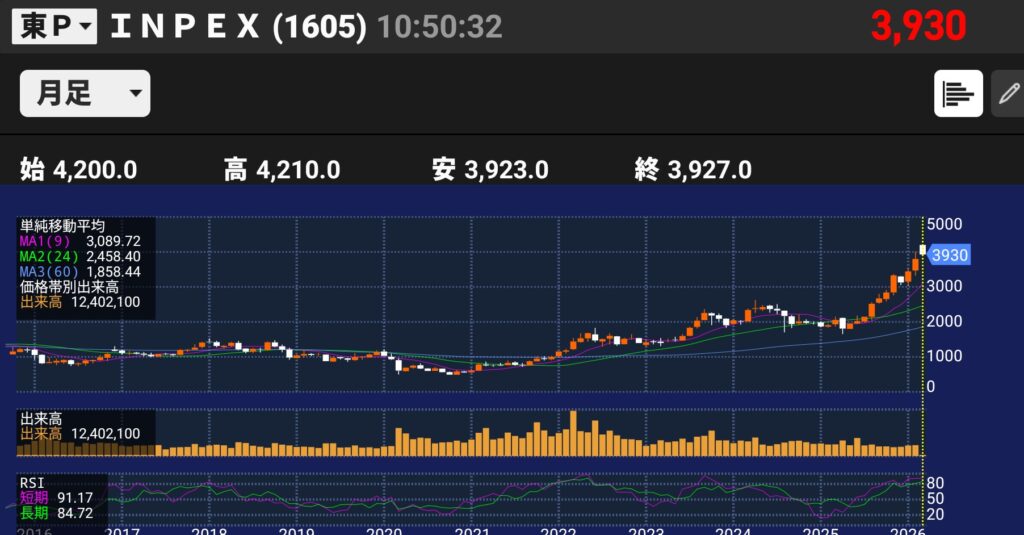Viewport: 1024px width, 535px height.
Task: Open the 東P market selector dropdown
Action: (54, 27)
